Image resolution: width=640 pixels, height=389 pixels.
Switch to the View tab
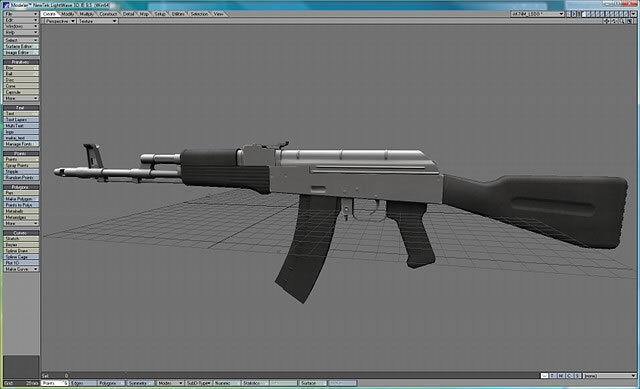click(x=219, y=14)
